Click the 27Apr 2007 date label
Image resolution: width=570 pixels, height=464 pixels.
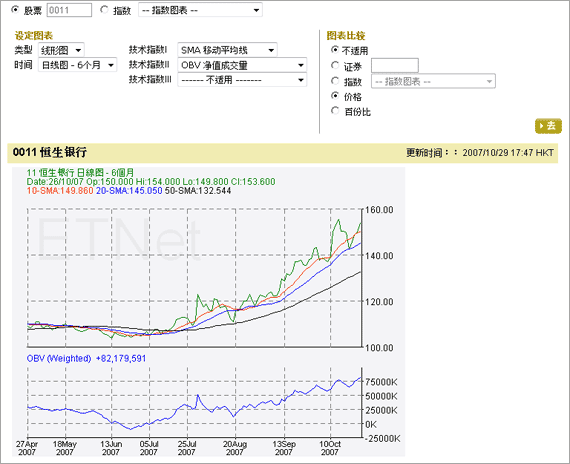27,448
